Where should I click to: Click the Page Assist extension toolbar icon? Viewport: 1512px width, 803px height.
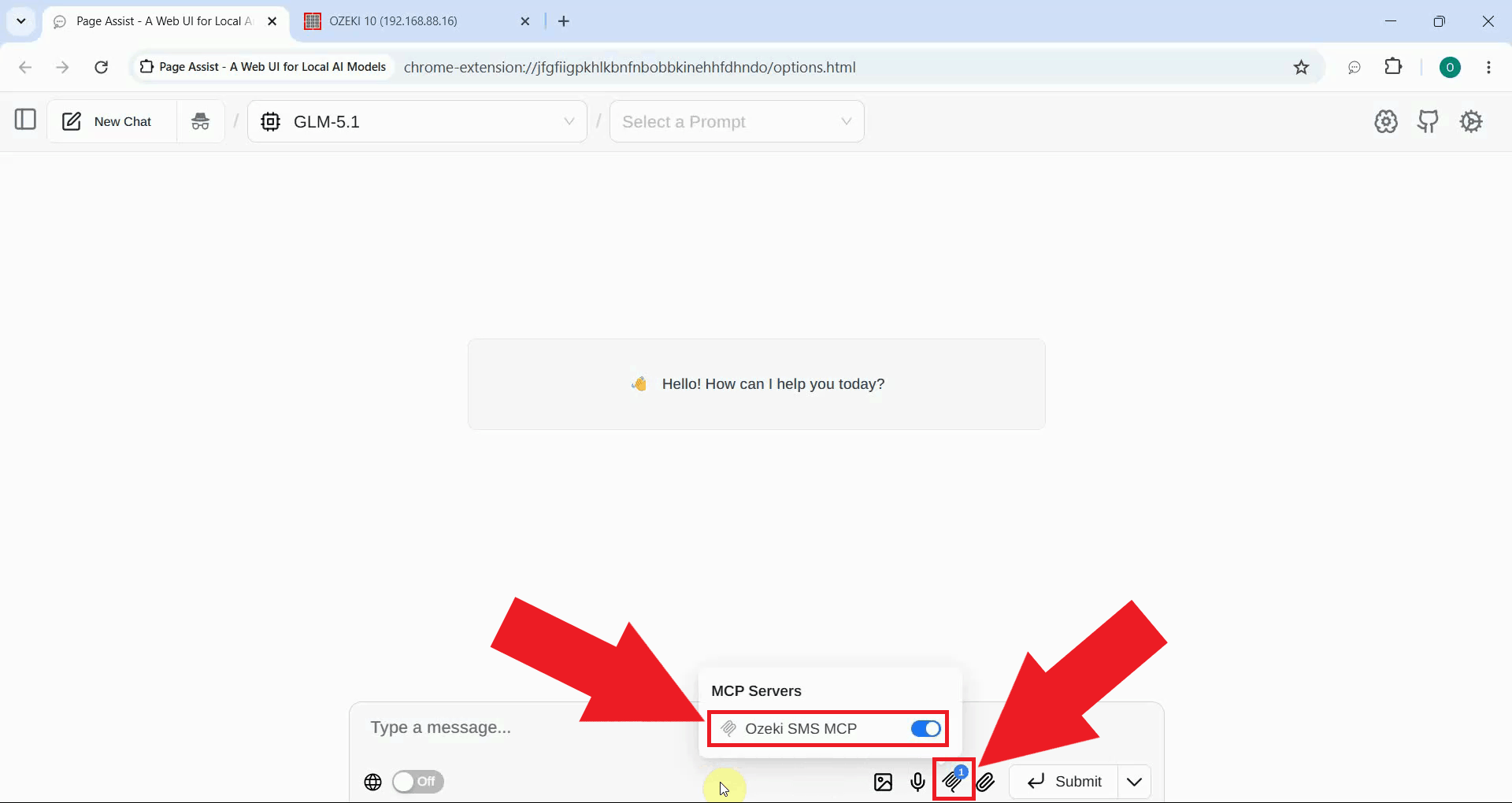click(1354, 67)
